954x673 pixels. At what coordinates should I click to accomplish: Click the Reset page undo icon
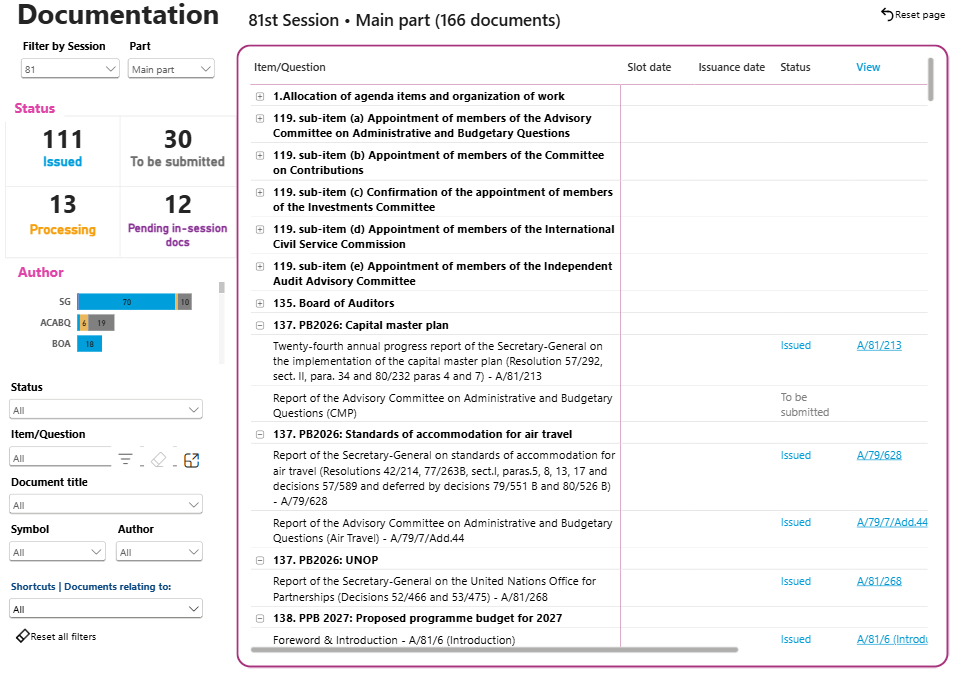point(887,14)
